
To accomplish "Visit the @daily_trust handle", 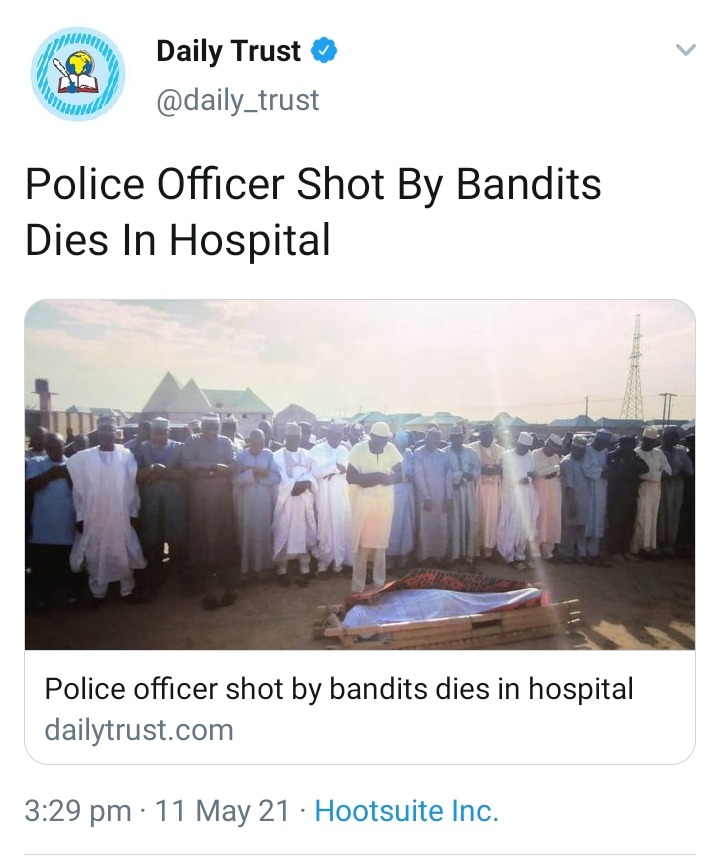I will click(237, 100).
